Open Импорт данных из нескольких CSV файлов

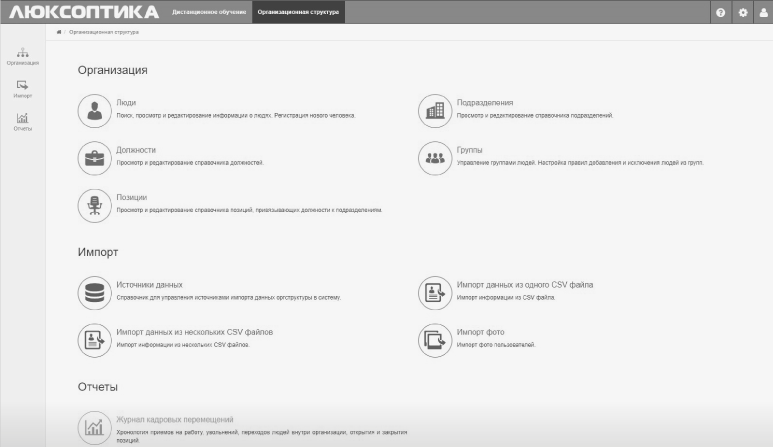[194, 332]
